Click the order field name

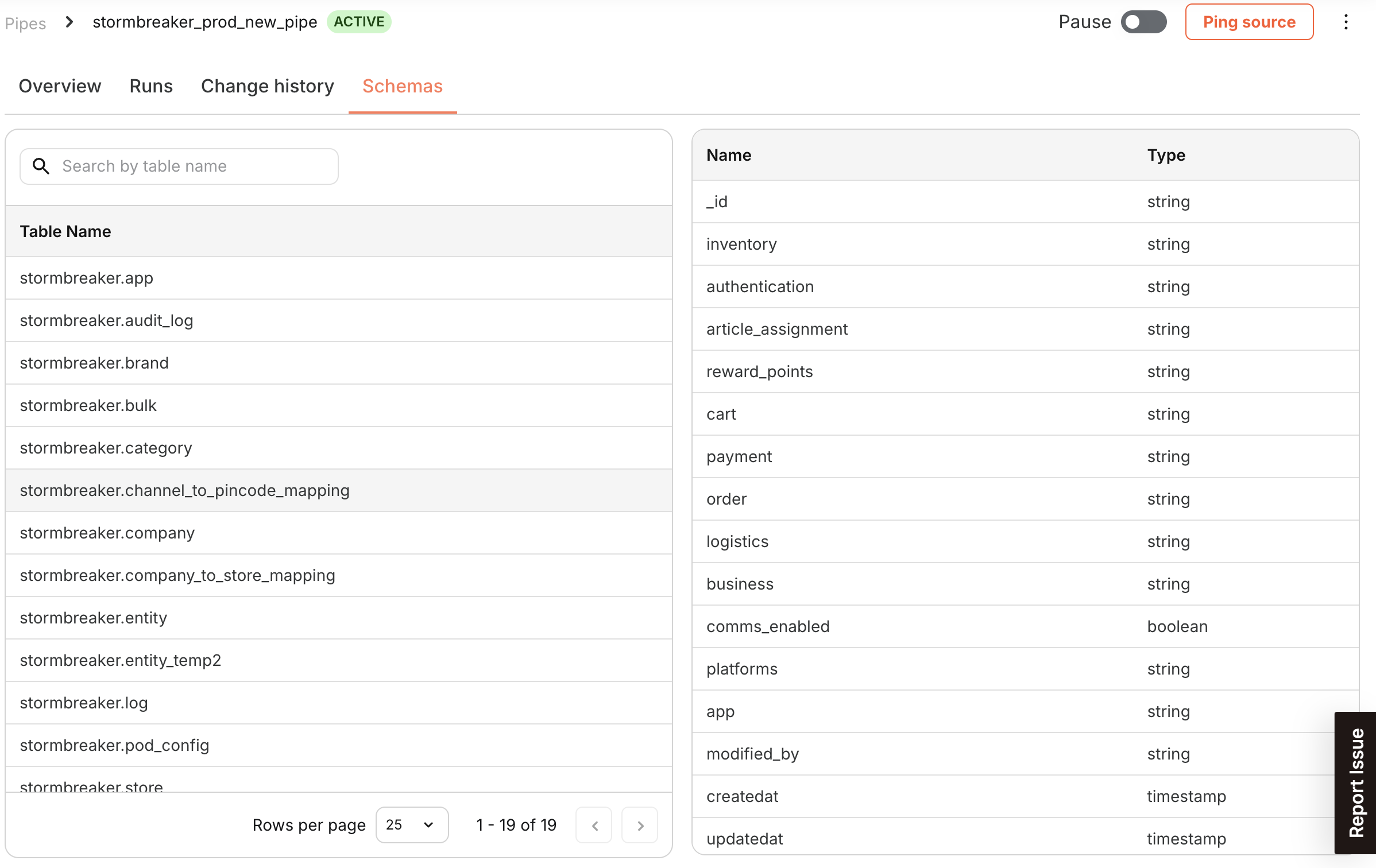click(x=726, y=499)
